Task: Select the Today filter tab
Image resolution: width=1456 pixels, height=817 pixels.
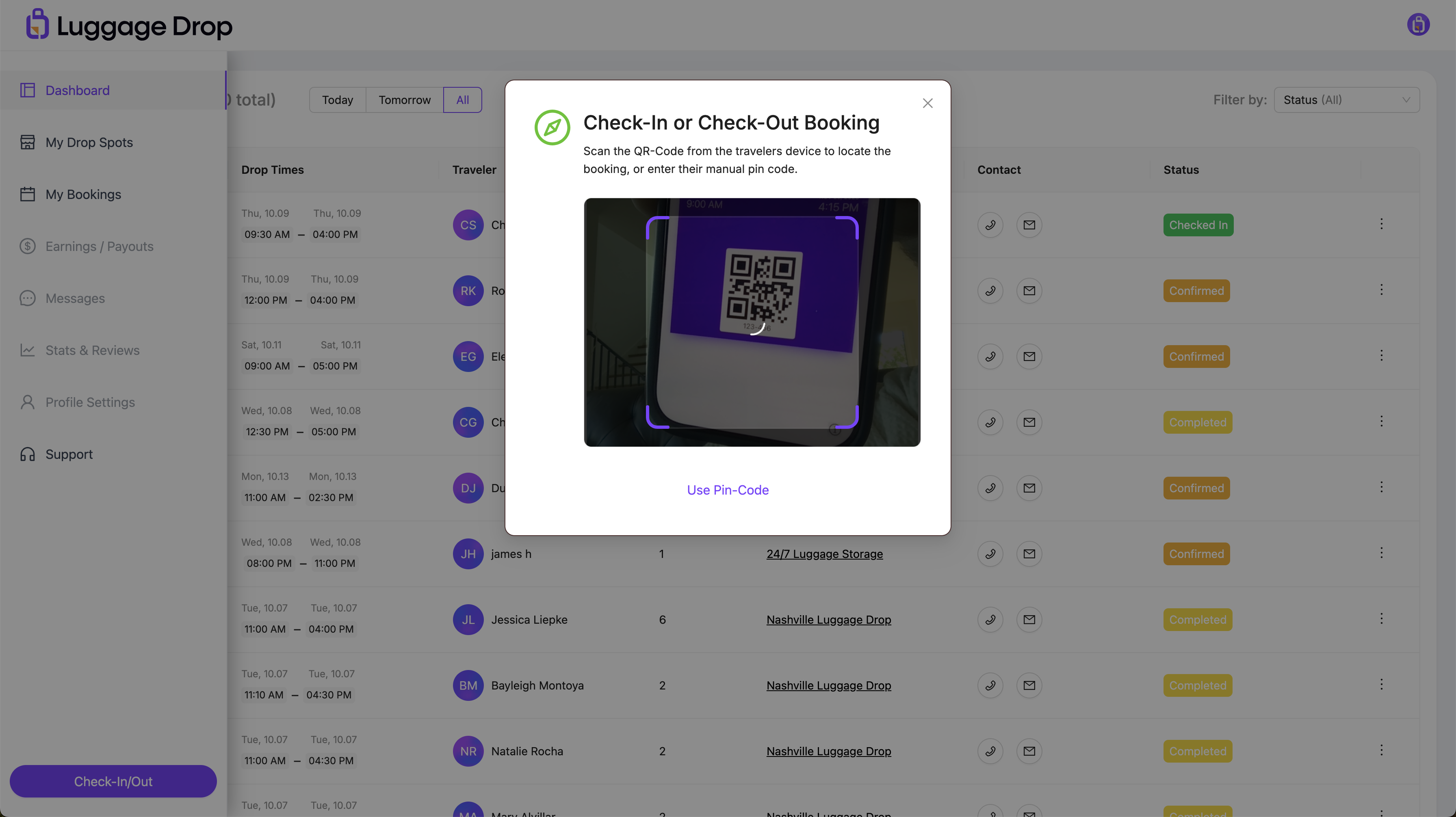Action: (338, 100)
